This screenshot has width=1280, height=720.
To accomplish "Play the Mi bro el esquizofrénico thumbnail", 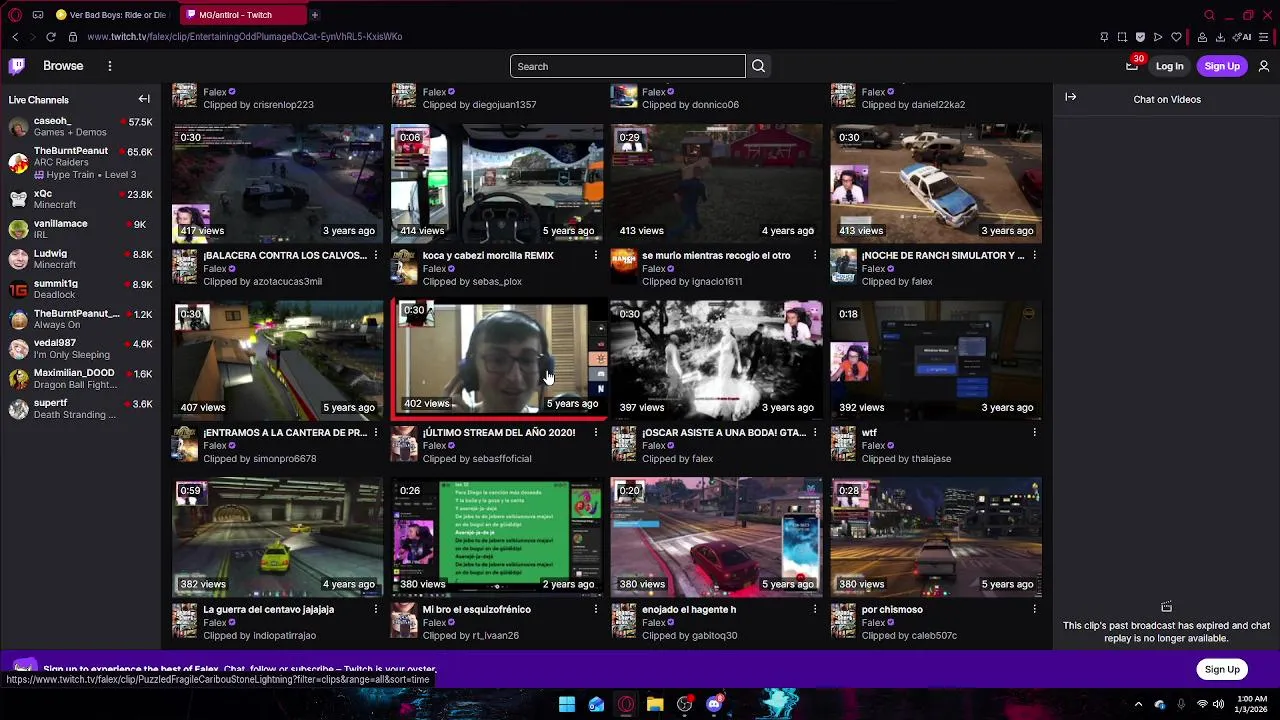I will coord(497,537).
